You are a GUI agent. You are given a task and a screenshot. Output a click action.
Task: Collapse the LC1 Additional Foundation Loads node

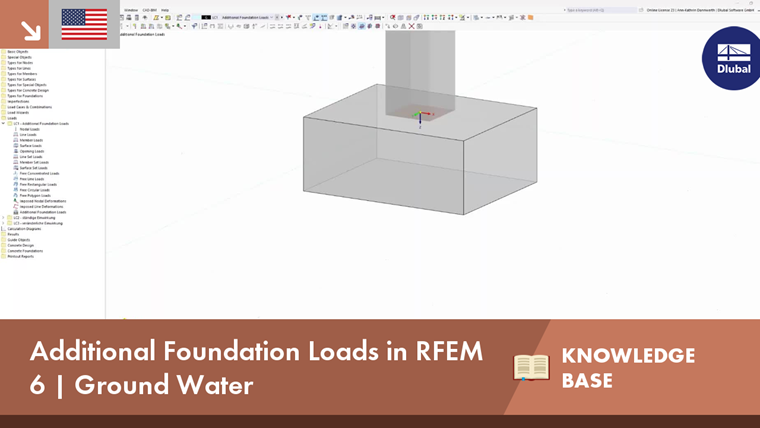tap(3, 124)
